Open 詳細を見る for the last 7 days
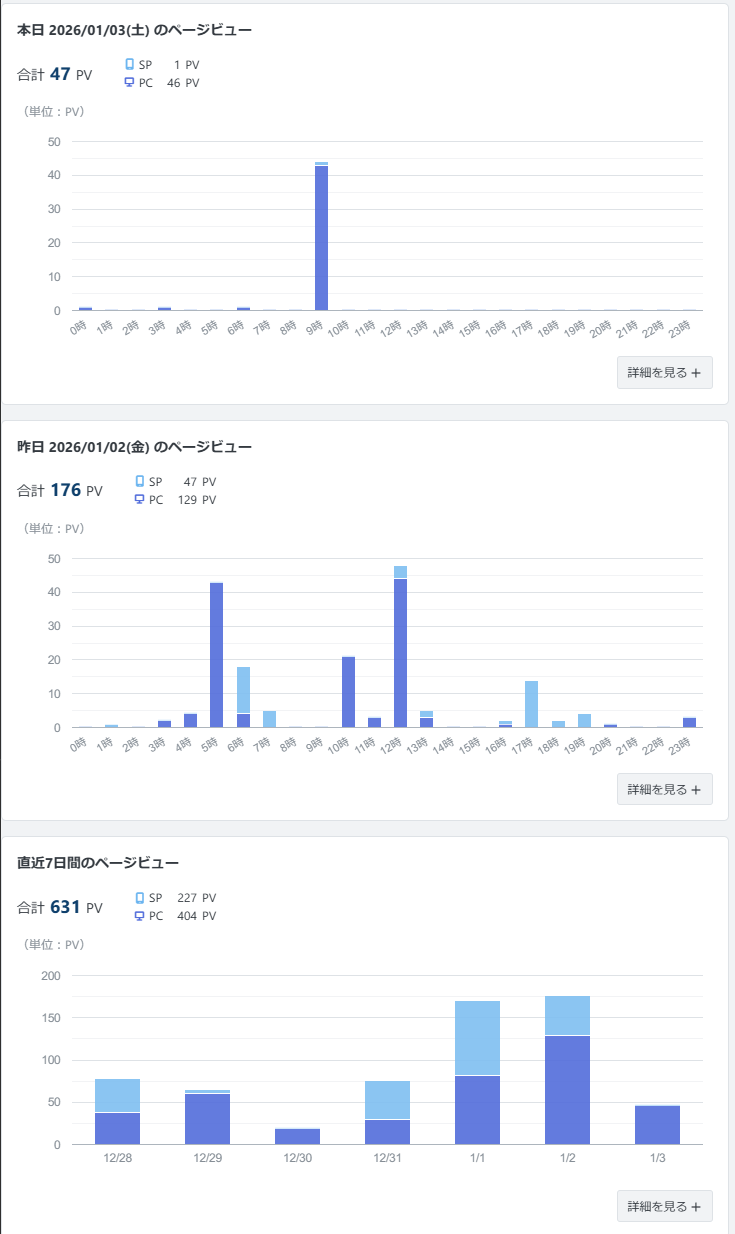735x1234 pixels. (664, 1206)
